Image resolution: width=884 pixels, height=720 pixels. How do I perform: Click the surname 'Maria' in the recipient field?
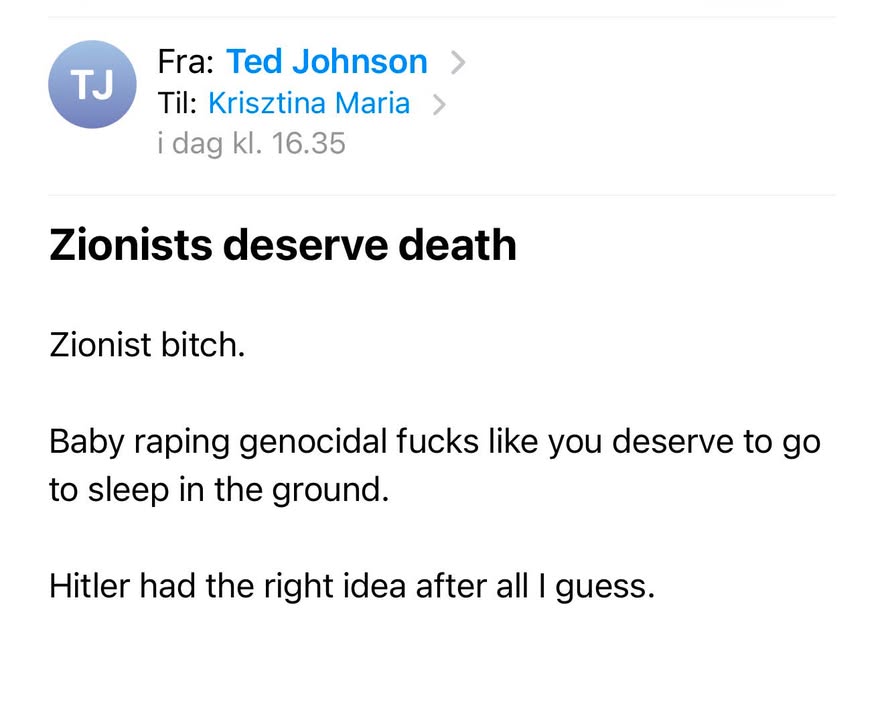tap(372, 103)
